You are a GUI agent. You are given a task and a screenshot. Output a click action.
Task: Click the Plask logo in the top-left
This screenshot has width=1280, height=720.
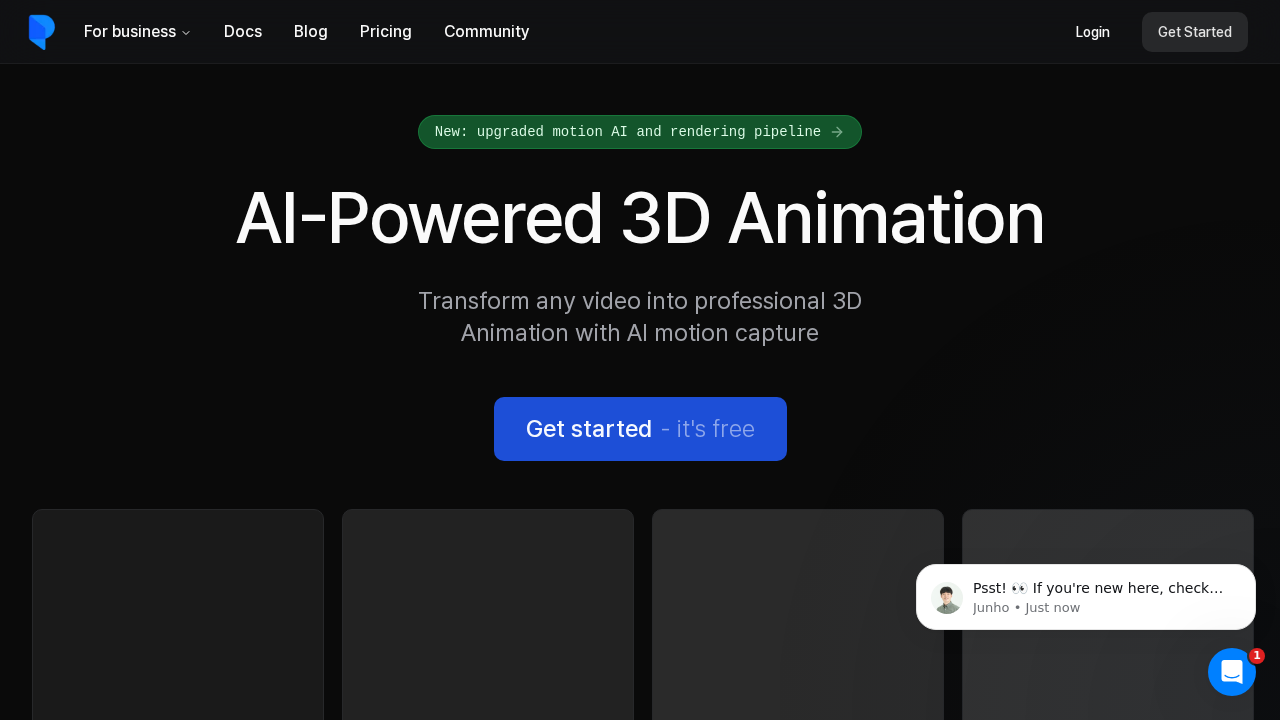pos(42,32)
